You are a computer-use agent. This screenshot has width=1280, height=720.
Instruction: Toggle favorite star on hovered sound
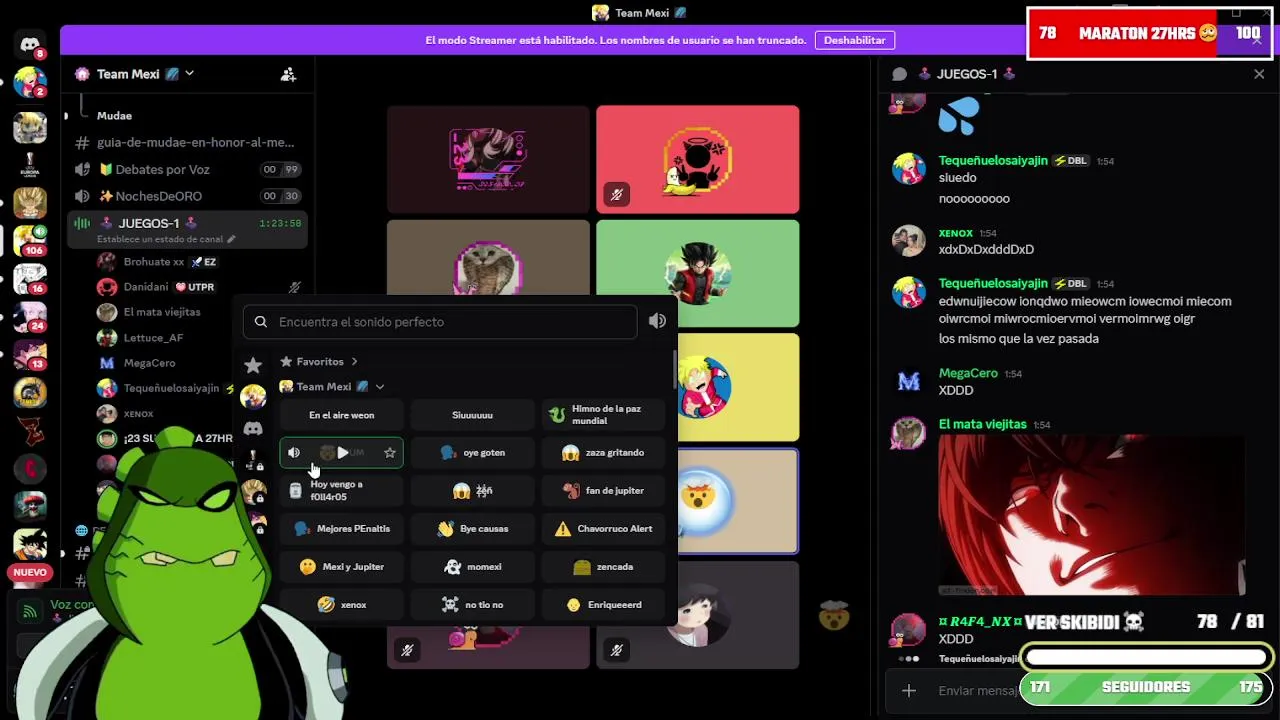tap(390, 453)
